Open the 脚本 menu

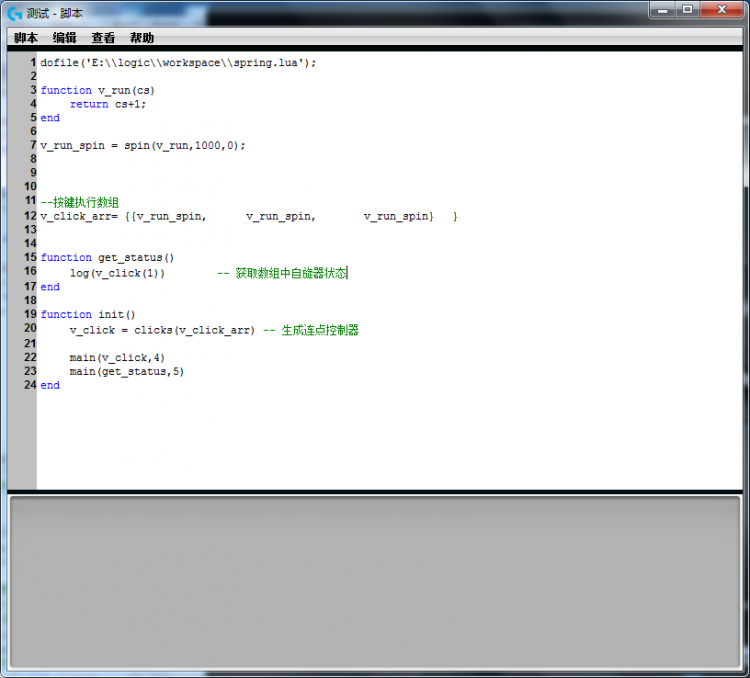click(26, 38)
